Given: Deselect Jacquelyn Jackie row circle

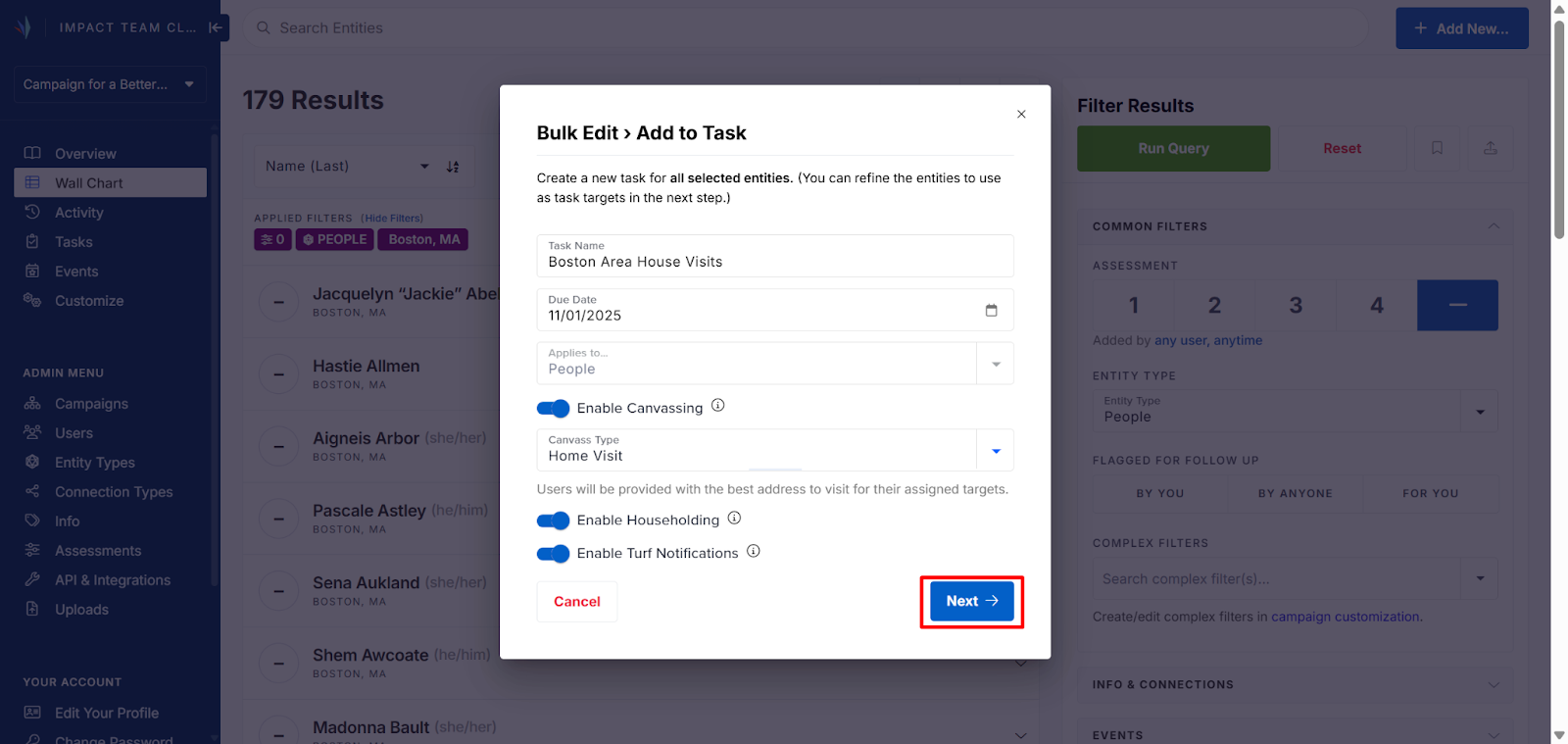Looking at the screenshot, I should (x=279, y=302).
